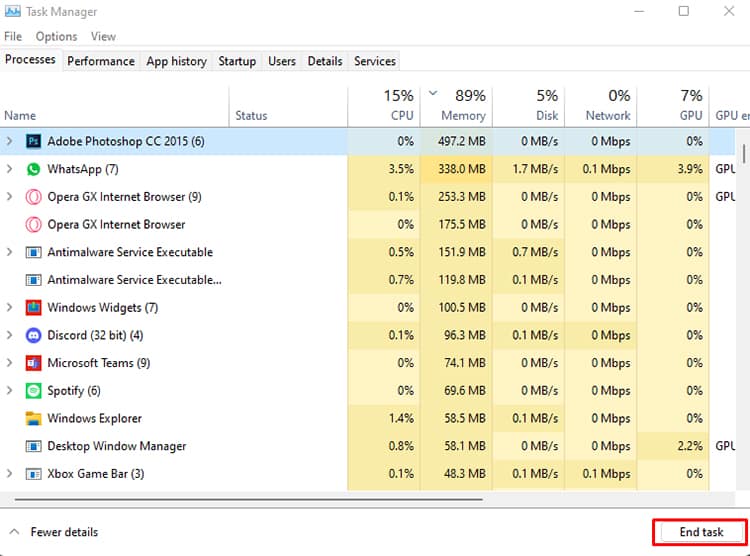
Task: Click the Discord (32 bit) icon
Action: coord(33,335)
